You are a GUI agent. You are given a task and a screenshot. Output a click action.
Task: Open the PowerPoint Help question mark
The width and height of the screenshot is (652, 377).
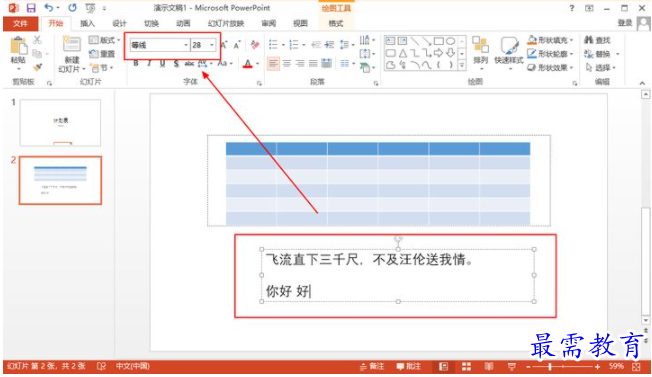(572, 8)
